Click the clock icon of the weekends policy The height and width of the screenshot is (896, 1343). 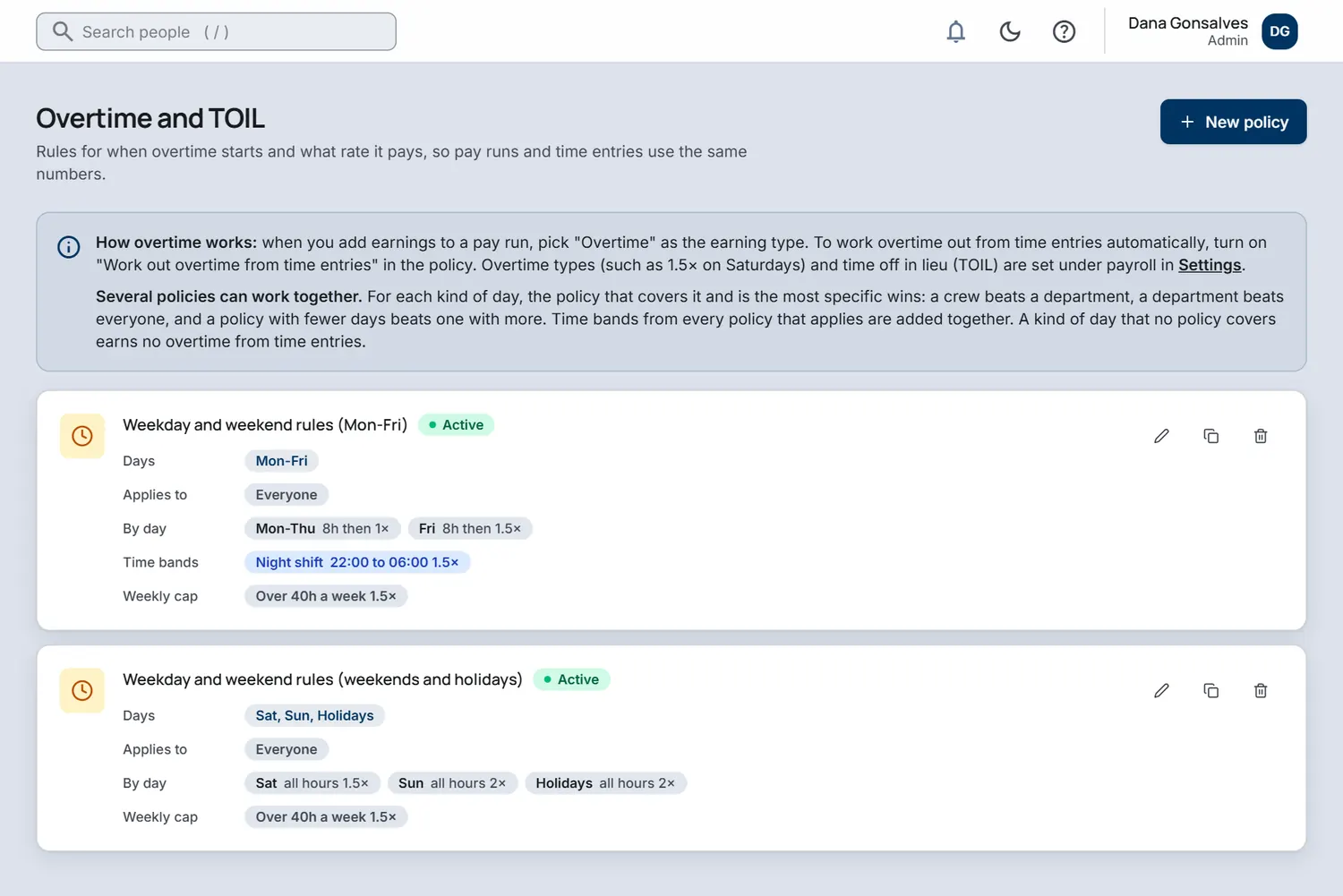(x=82, y=691)
